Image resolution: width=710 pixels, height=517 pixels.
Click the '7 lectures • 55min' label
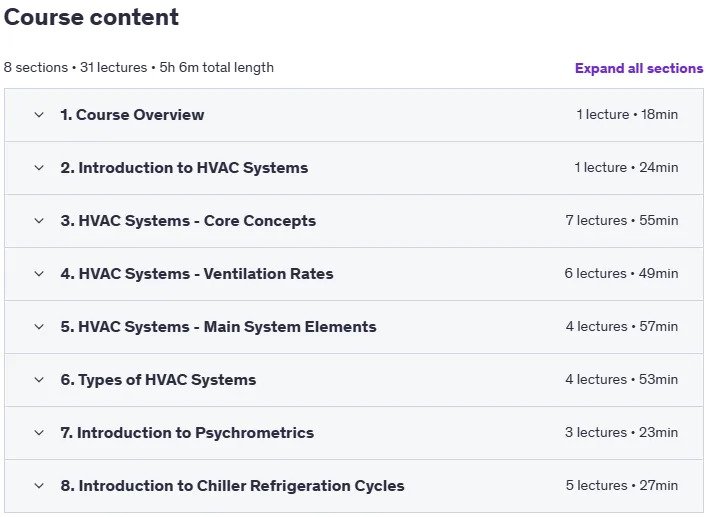click(x=622, y=220)
